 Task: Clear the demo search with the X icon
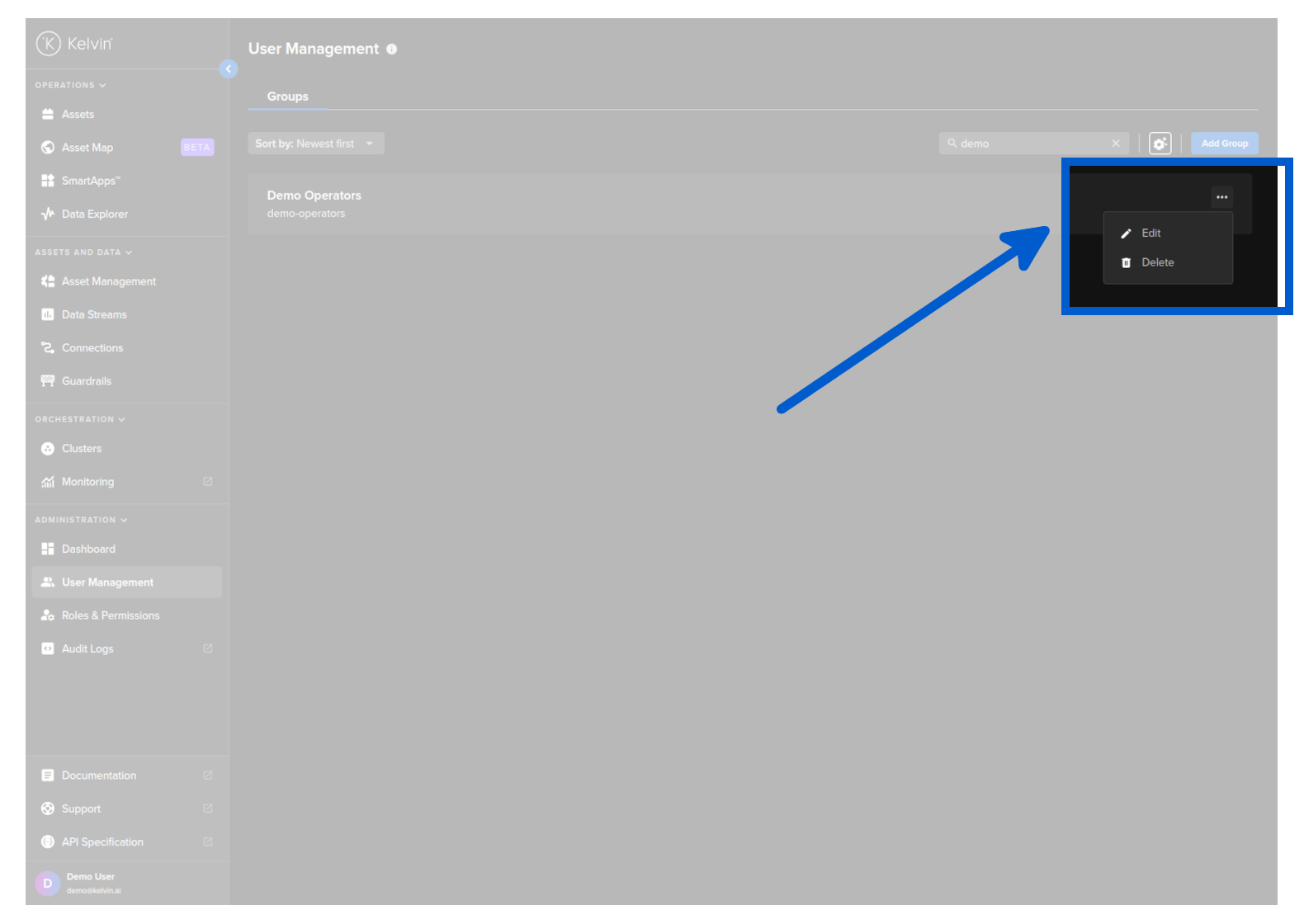(1116, 144)
